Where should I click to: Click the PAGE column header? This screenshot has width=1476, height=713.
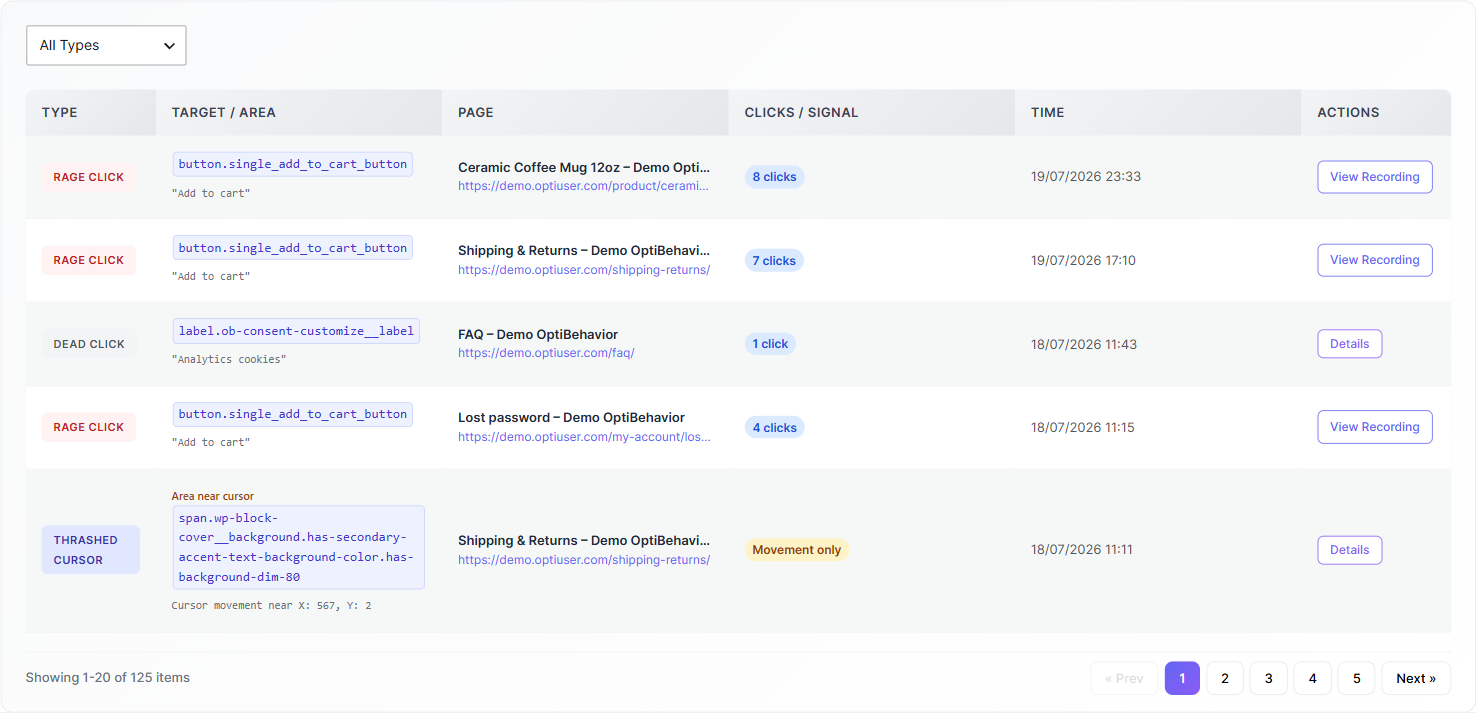coord(585,112)
